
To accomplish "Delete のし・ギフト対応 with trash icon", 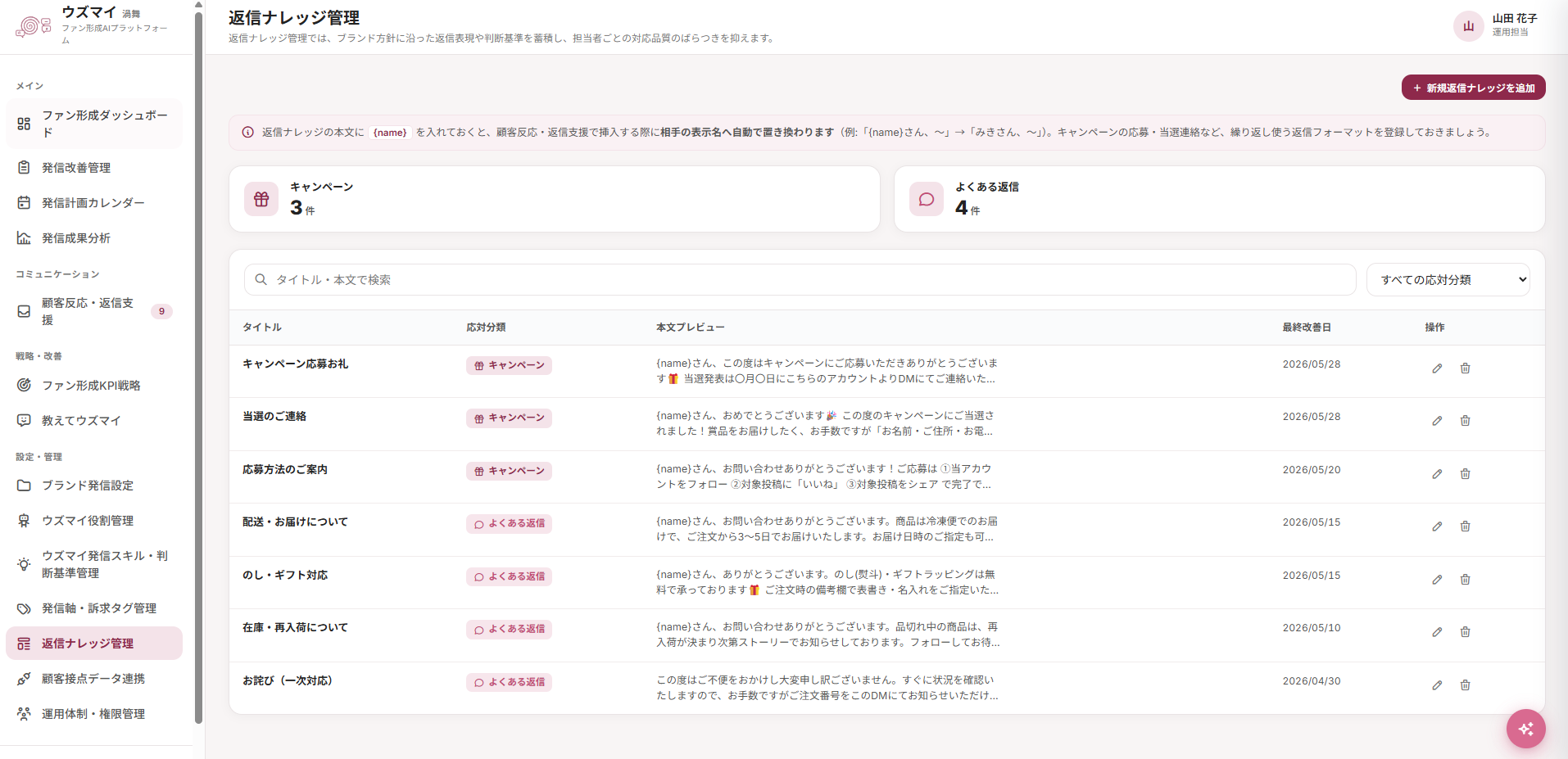I will tap(1465, 580).
